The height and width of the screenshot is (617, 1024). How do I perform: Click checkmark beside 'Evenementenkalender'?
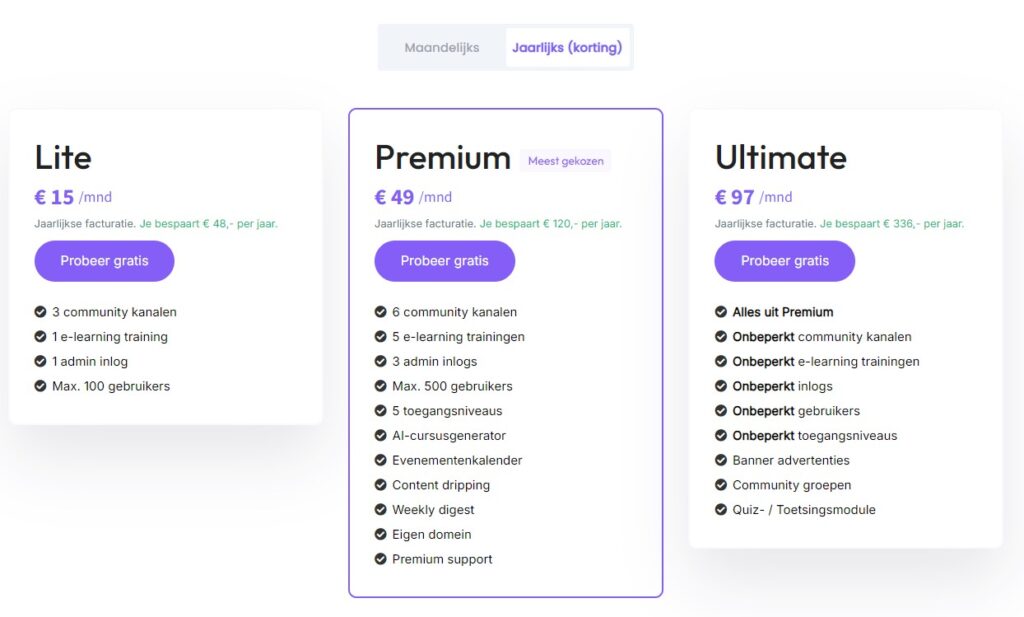coord(381,461)
